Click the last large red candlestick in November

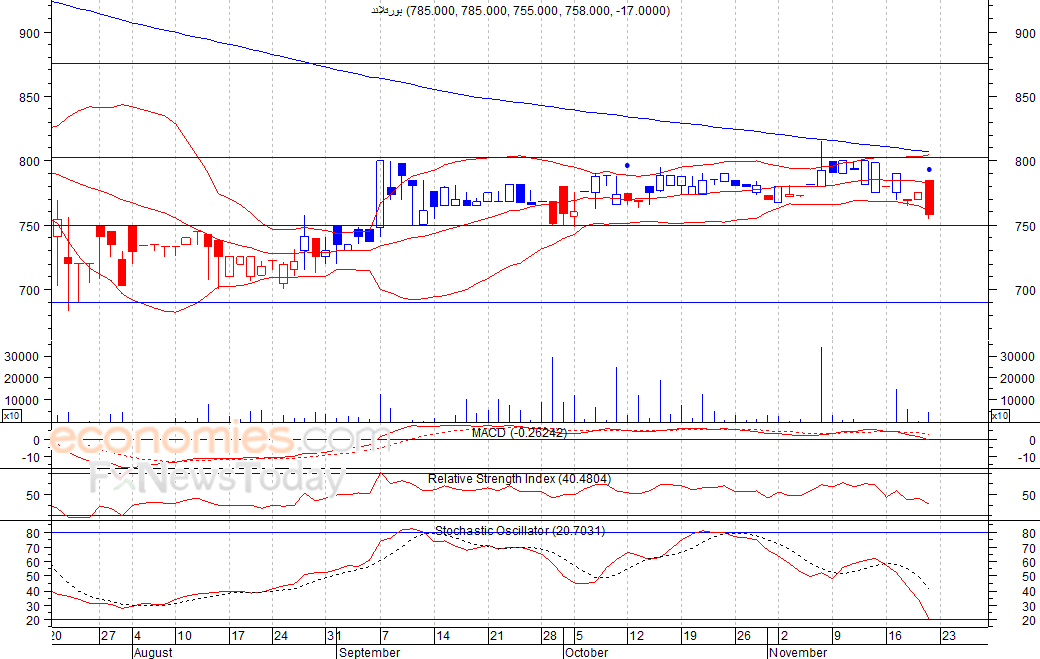[x=929, y=197]
